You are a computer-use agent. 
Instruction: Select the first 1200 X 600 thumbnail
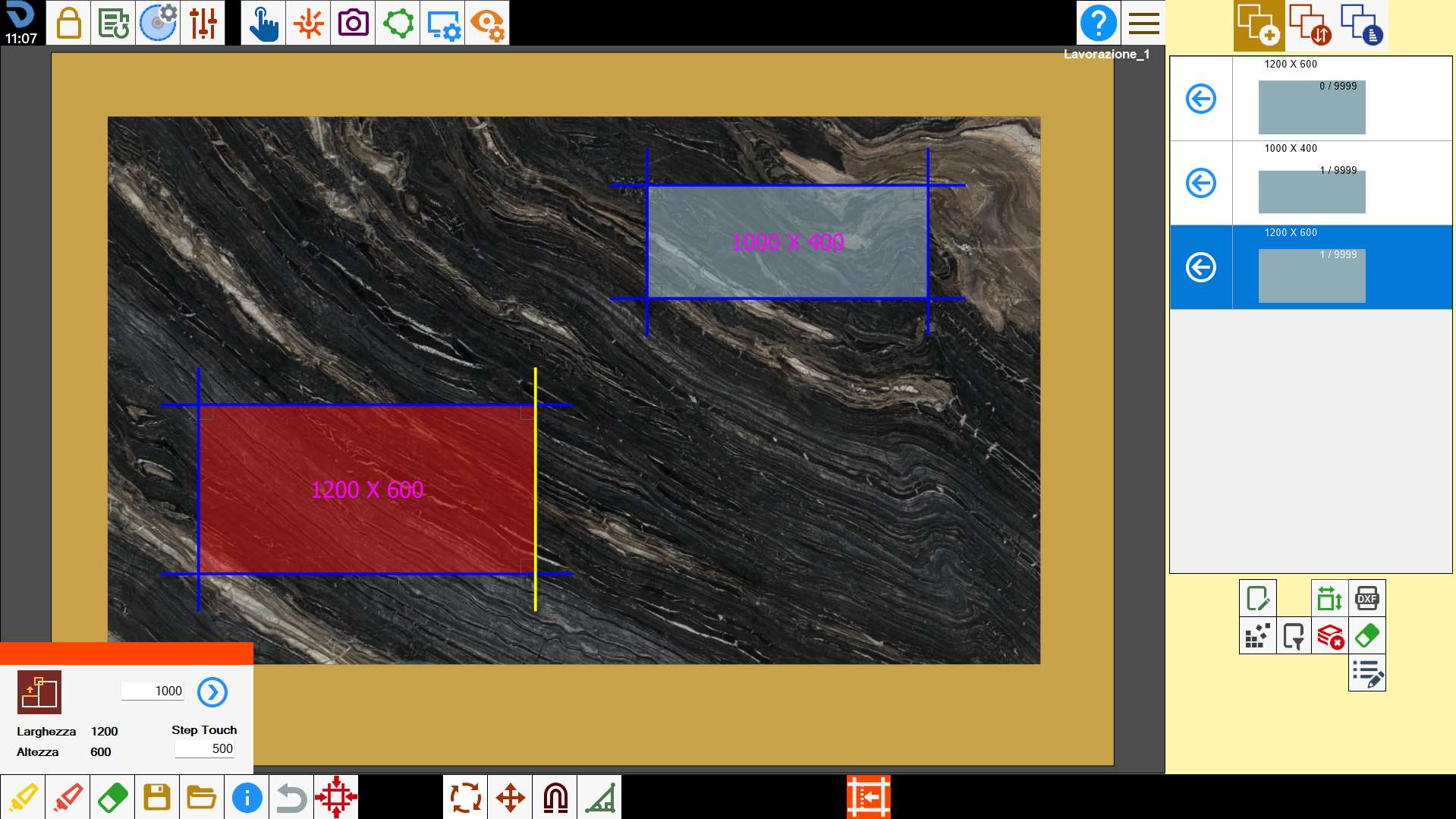coord(1312,107)
